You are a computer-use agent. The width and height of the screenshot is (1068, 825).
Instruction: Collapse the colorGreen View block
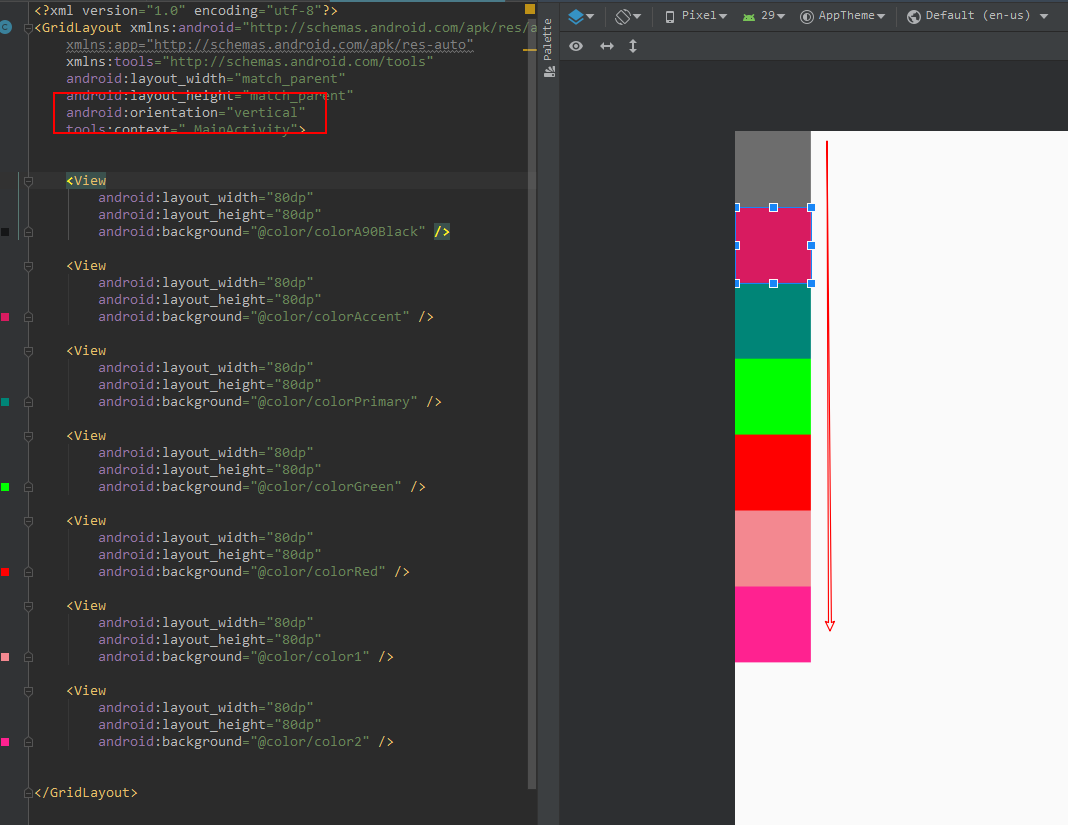pyautogui.click(x=29, y=436)
